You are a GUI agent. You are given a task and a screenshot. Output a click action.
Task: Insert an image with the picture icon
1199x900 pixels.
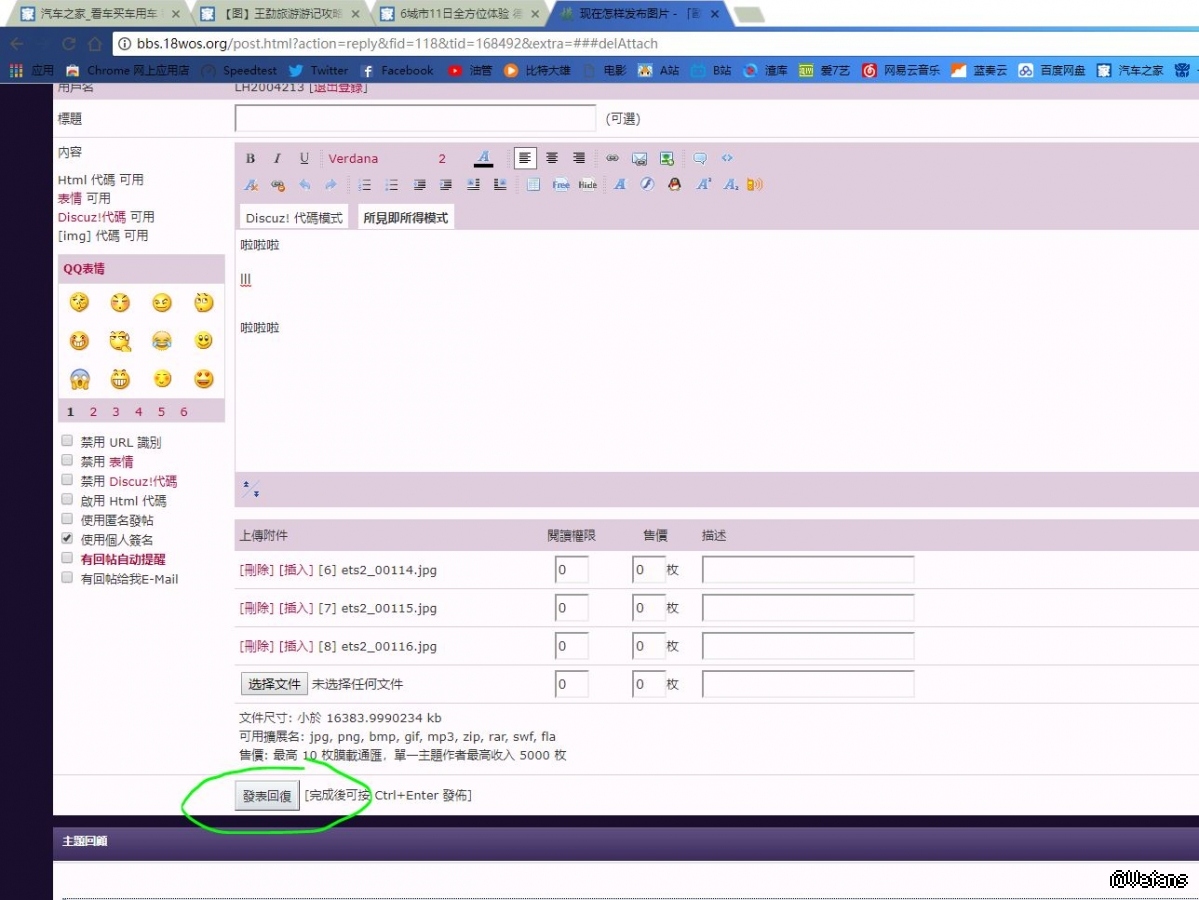point(666,159)
